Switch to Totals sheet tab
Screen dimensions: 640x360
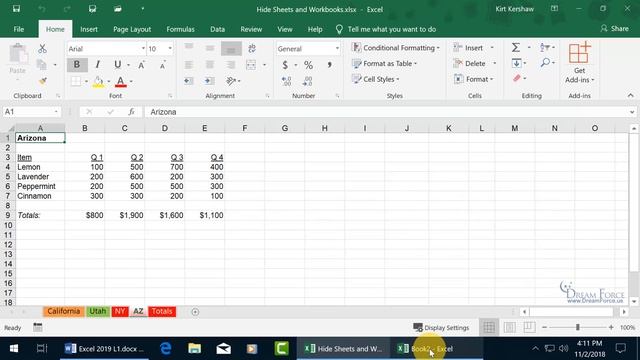pos(162,311)
